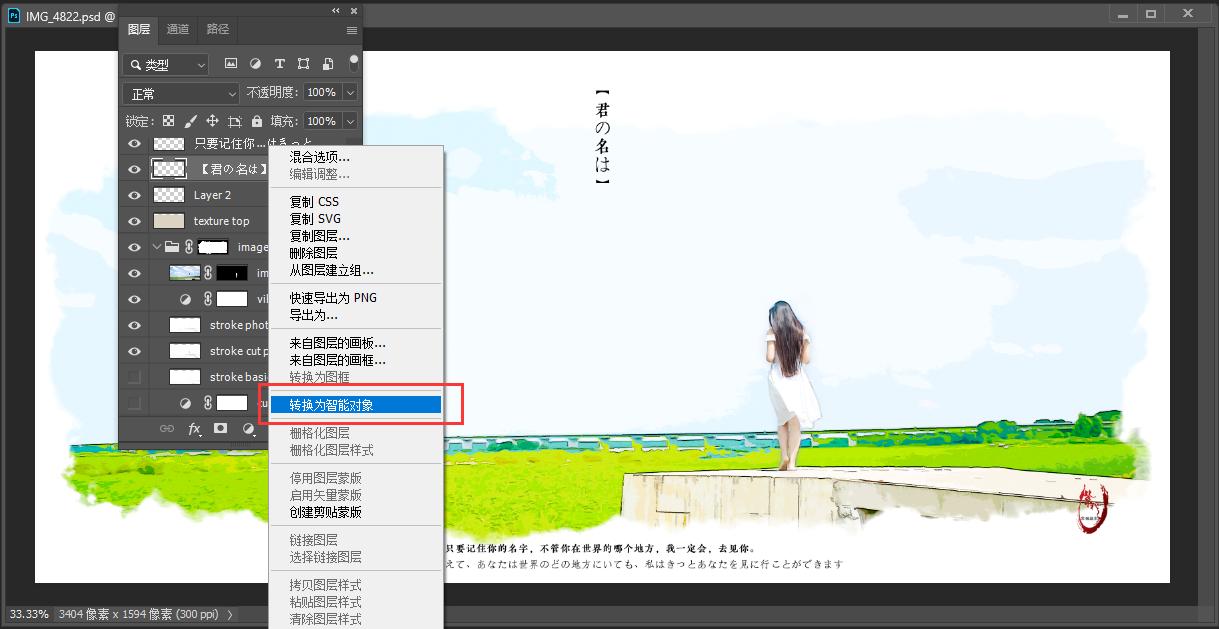Filter for text type layers
1219x629 pixels.
pos(280,64)
